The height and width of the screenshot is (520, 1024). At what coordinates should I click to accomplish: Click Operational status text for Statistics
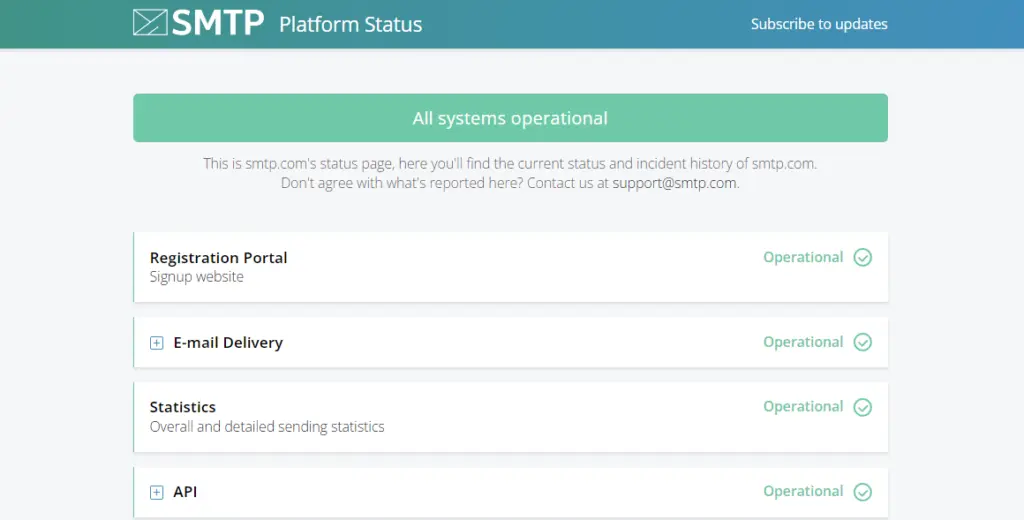tap(803, 407)
